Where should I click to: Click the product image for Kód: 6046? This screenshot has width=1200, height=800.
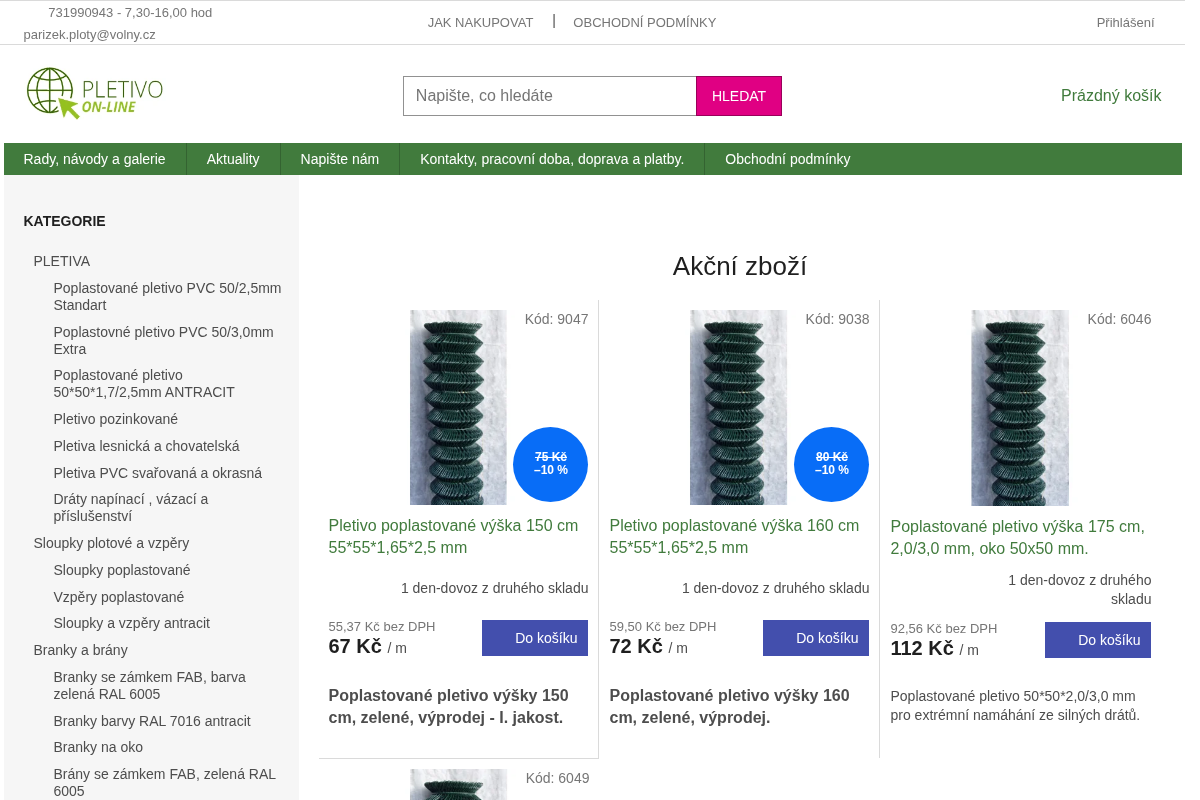coord(1020,407)
